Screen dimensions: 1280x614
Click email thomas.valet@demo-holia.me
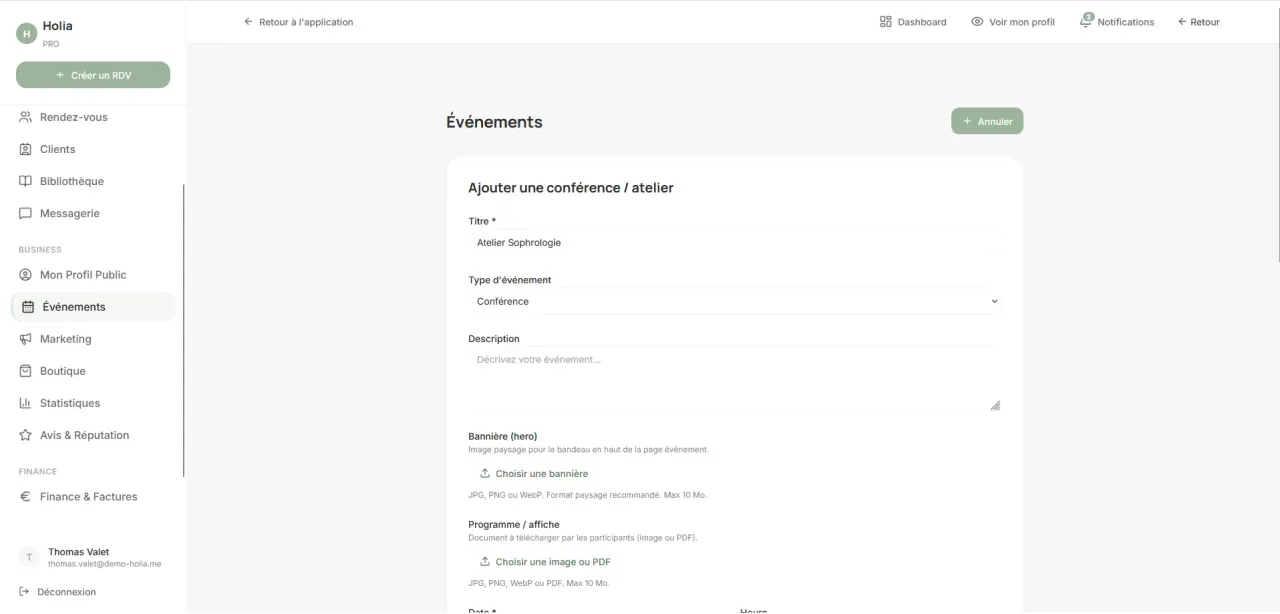click(x=104, y=564)
